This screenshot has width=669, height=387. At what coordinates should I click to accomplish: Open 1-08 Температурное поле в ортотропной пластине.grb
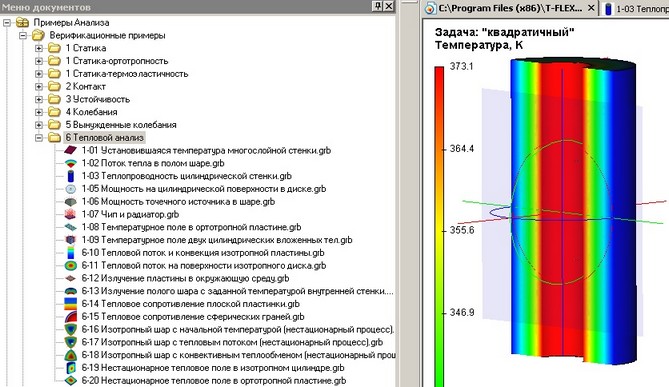[x=192, y=227]
